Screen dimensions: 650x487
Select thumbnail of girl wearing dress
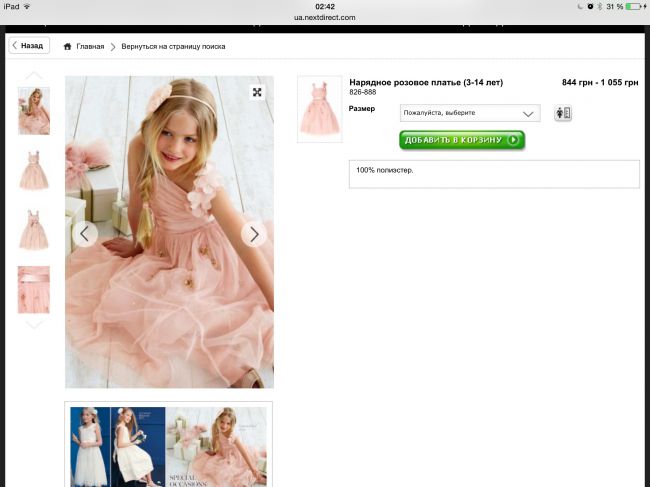(34, 111)
